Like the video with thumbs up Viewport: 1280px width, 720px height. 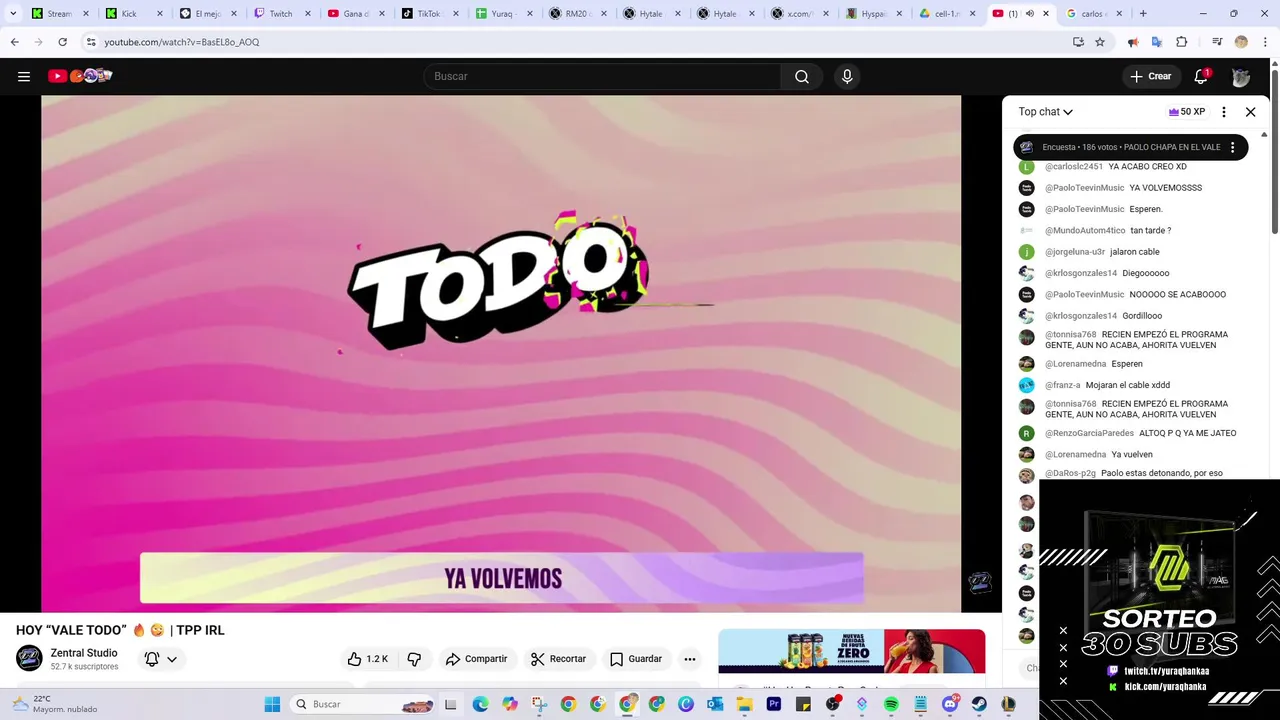[367, 659]
